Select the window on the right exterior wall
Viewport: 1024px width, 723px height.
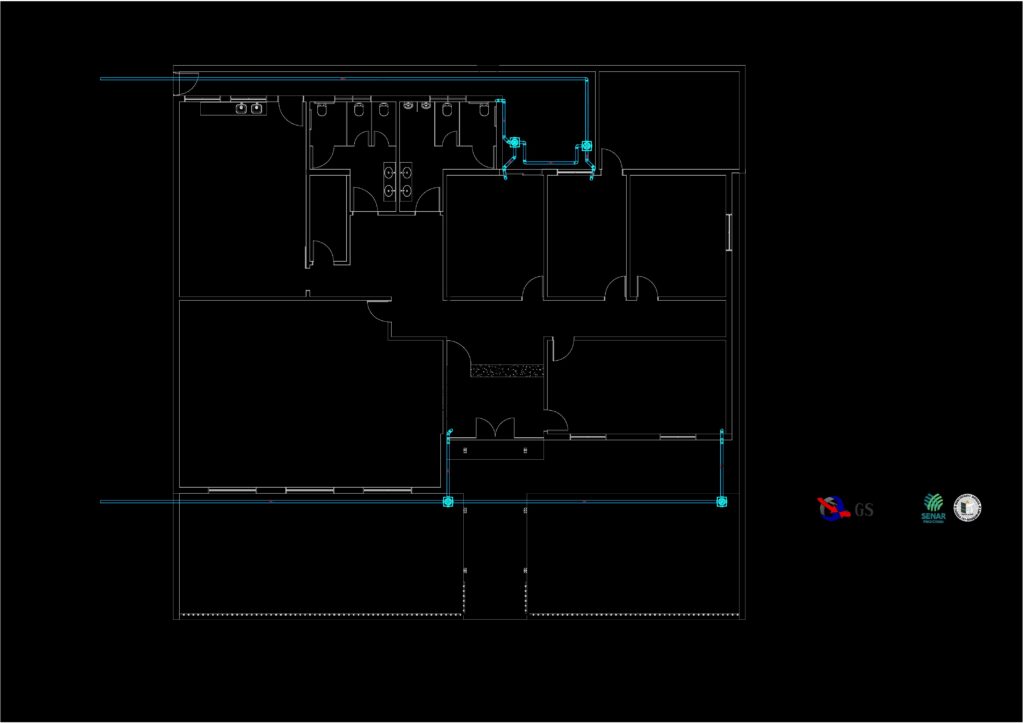729,232
